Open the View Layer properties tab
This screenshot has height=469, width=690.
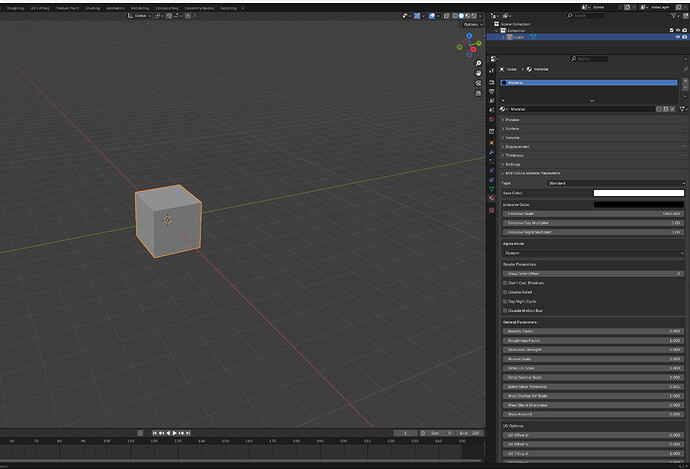pos(492,101)
